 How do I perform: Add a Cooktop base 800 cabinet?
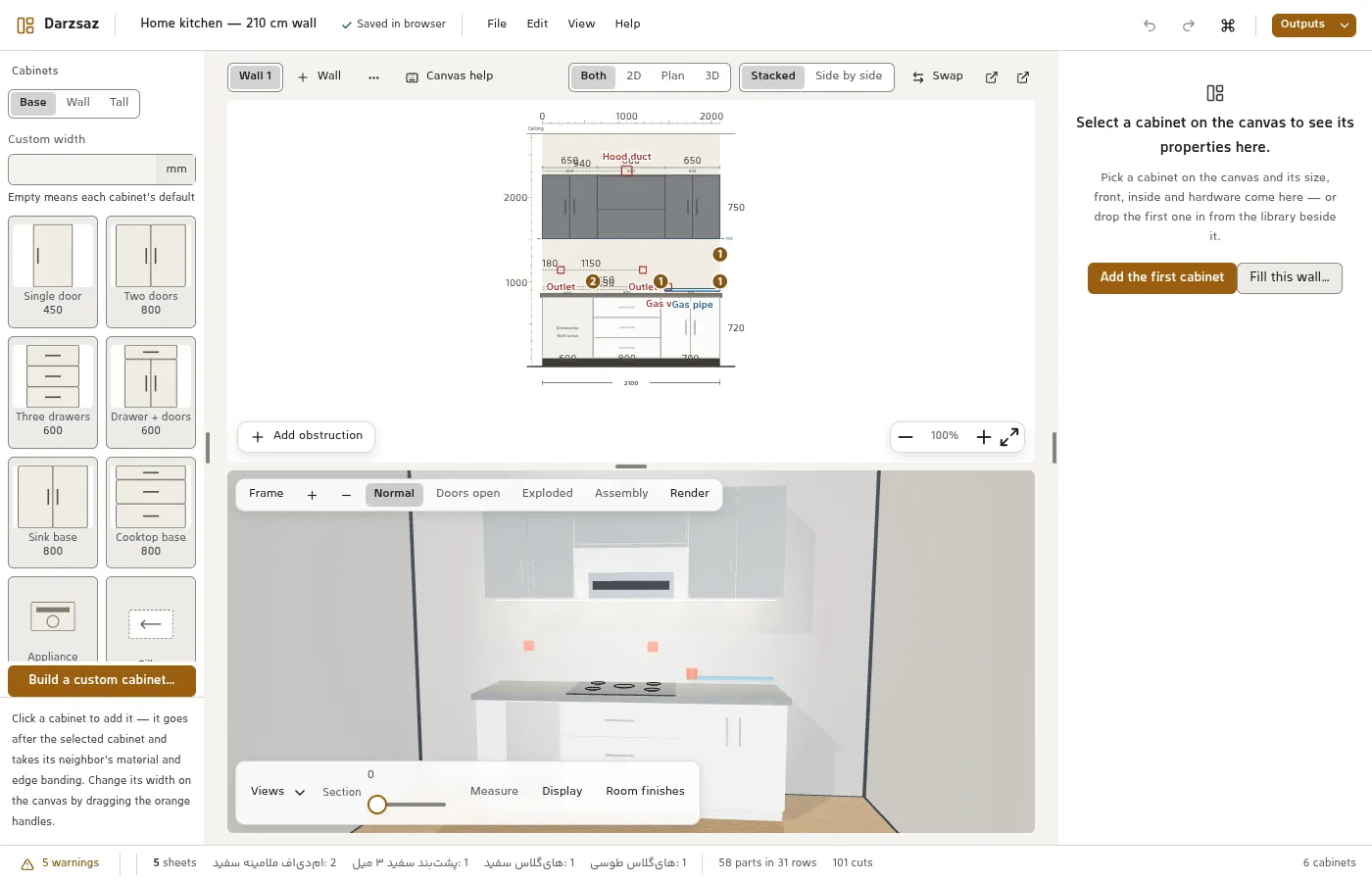point(151,513)
